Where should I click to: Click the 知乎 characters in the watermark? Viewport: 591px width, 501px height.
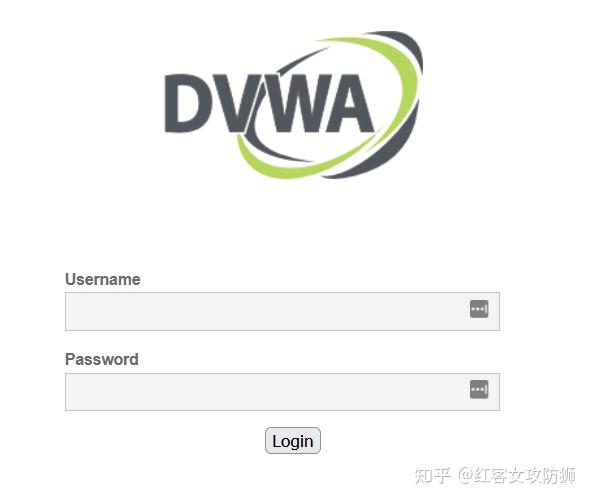pos(432,475)
